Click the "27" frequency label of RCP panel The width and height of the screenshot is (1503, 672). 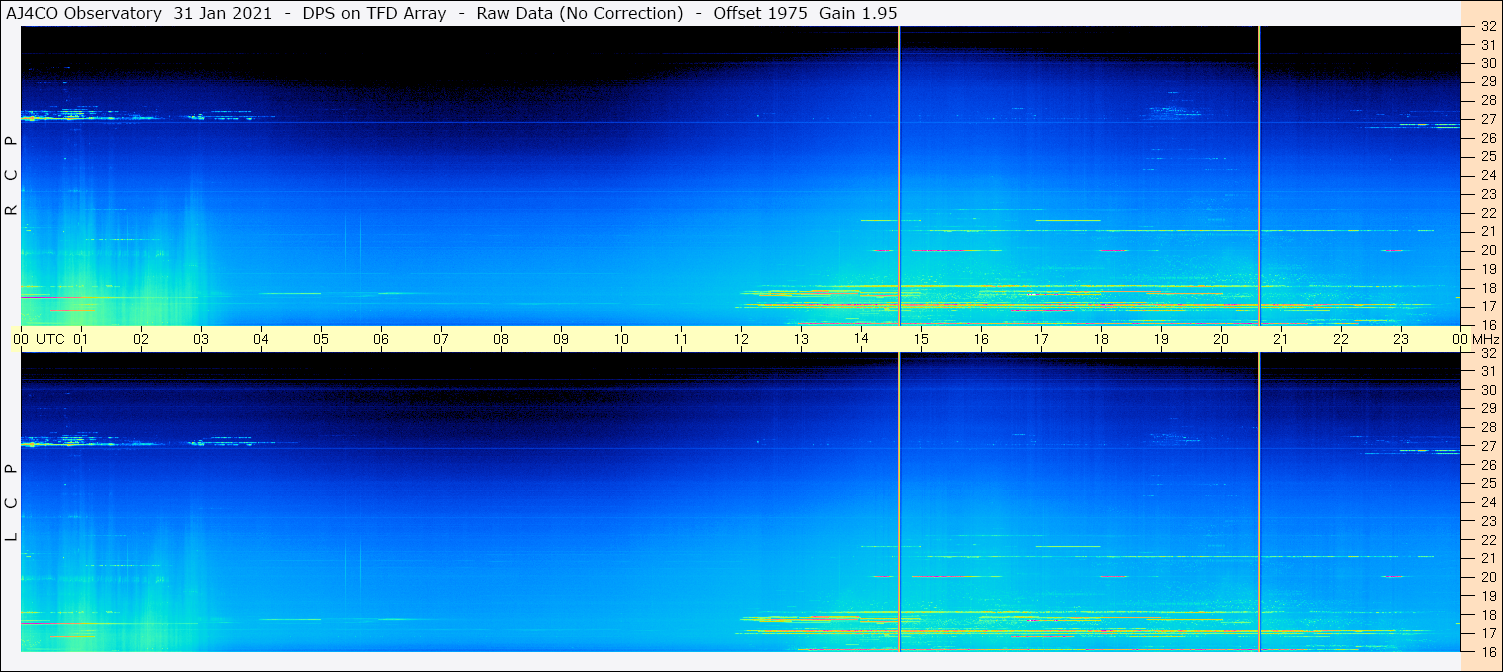[x=1487, y=119]
